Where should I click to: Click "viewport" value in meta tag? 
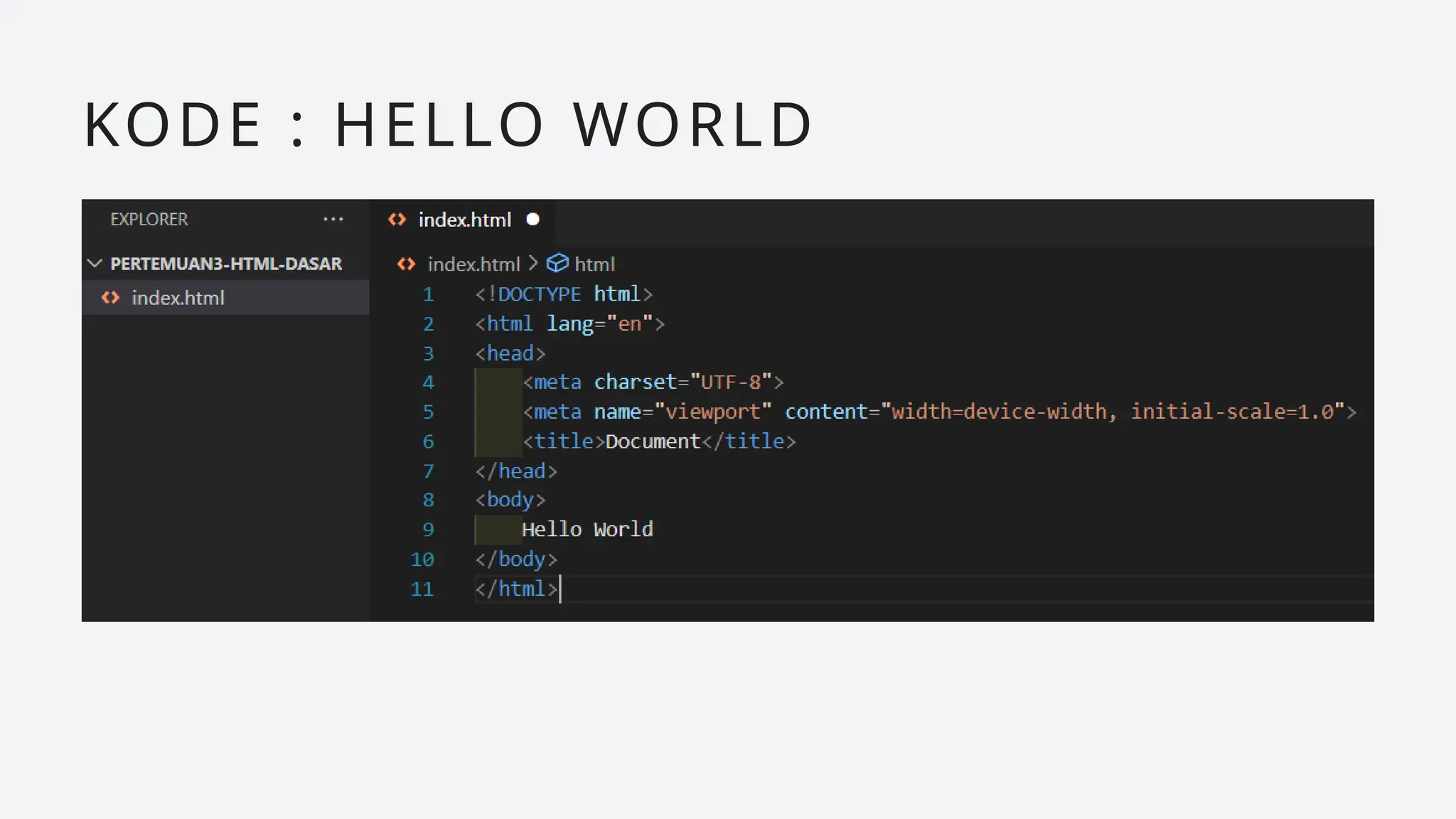tap(712, 412)
